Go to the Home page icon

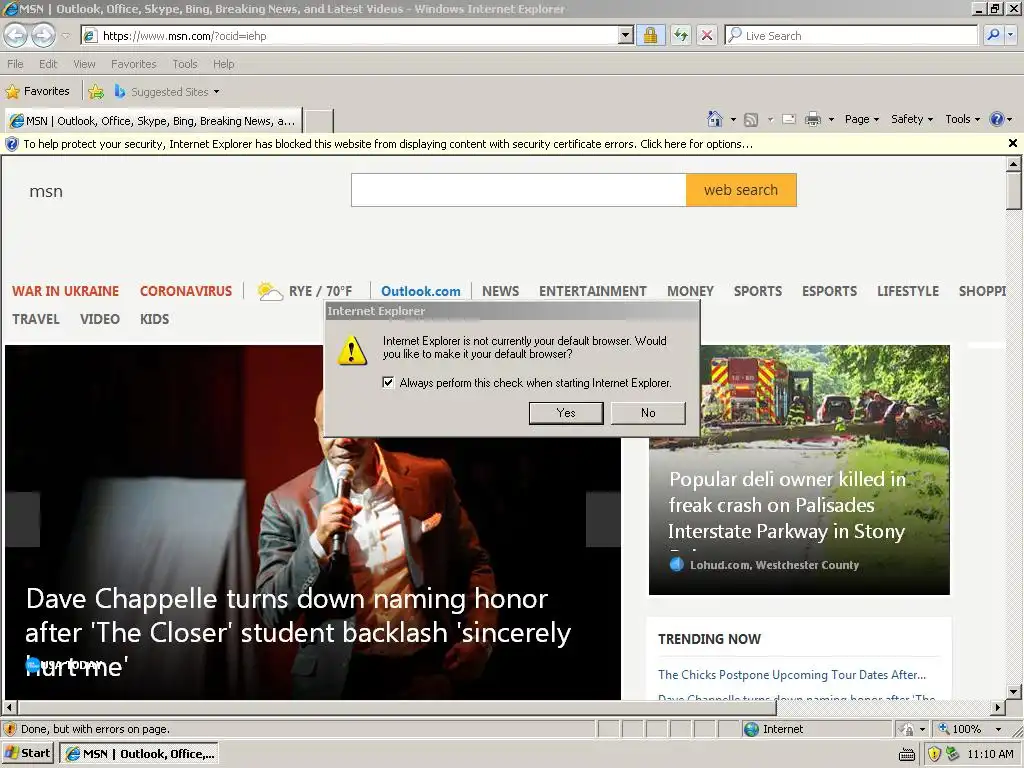click(715, 119)
